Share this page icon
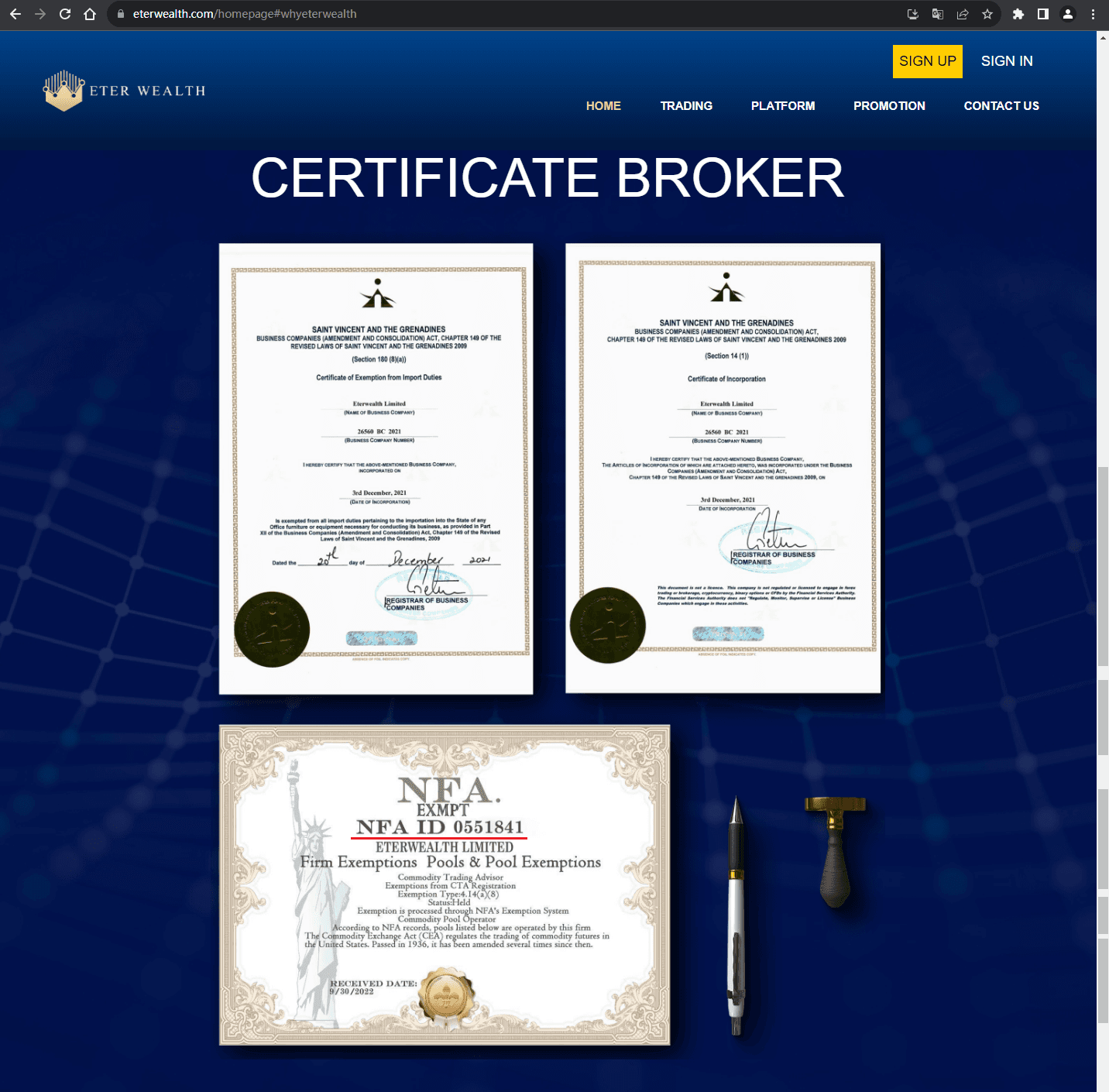 tap(963, 14)
